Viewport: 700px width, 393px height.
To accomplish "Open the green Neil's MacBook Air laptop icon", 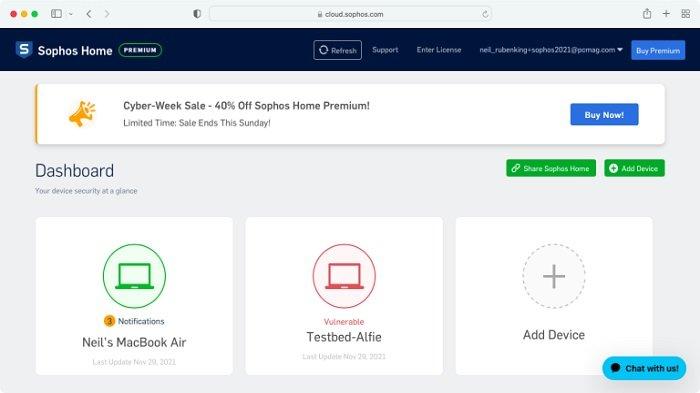I will tap(134, 276).
